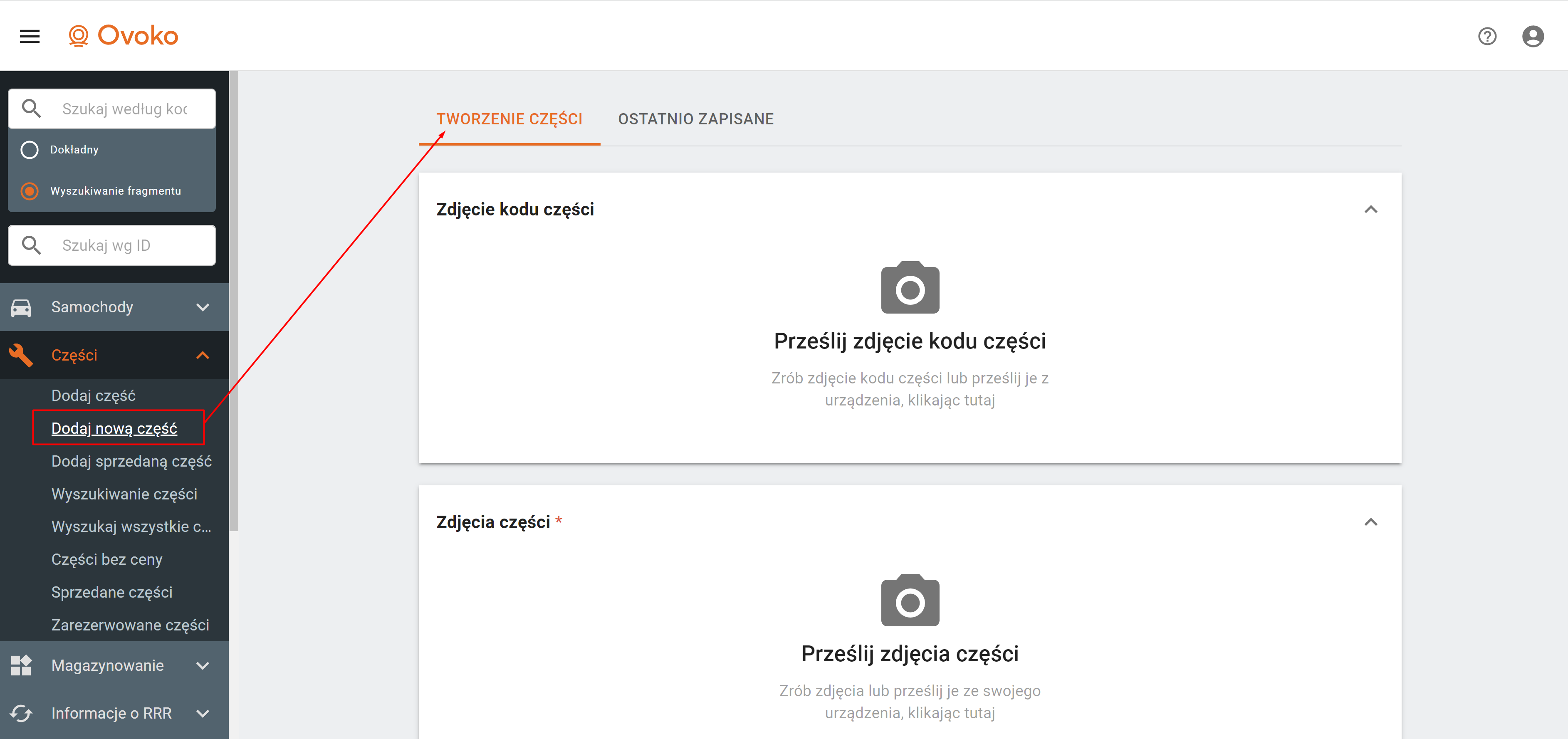Click the camera icon for part photos upload
Screen dimensions: 1568x739
pyautogui.click(x=909, y=601)
